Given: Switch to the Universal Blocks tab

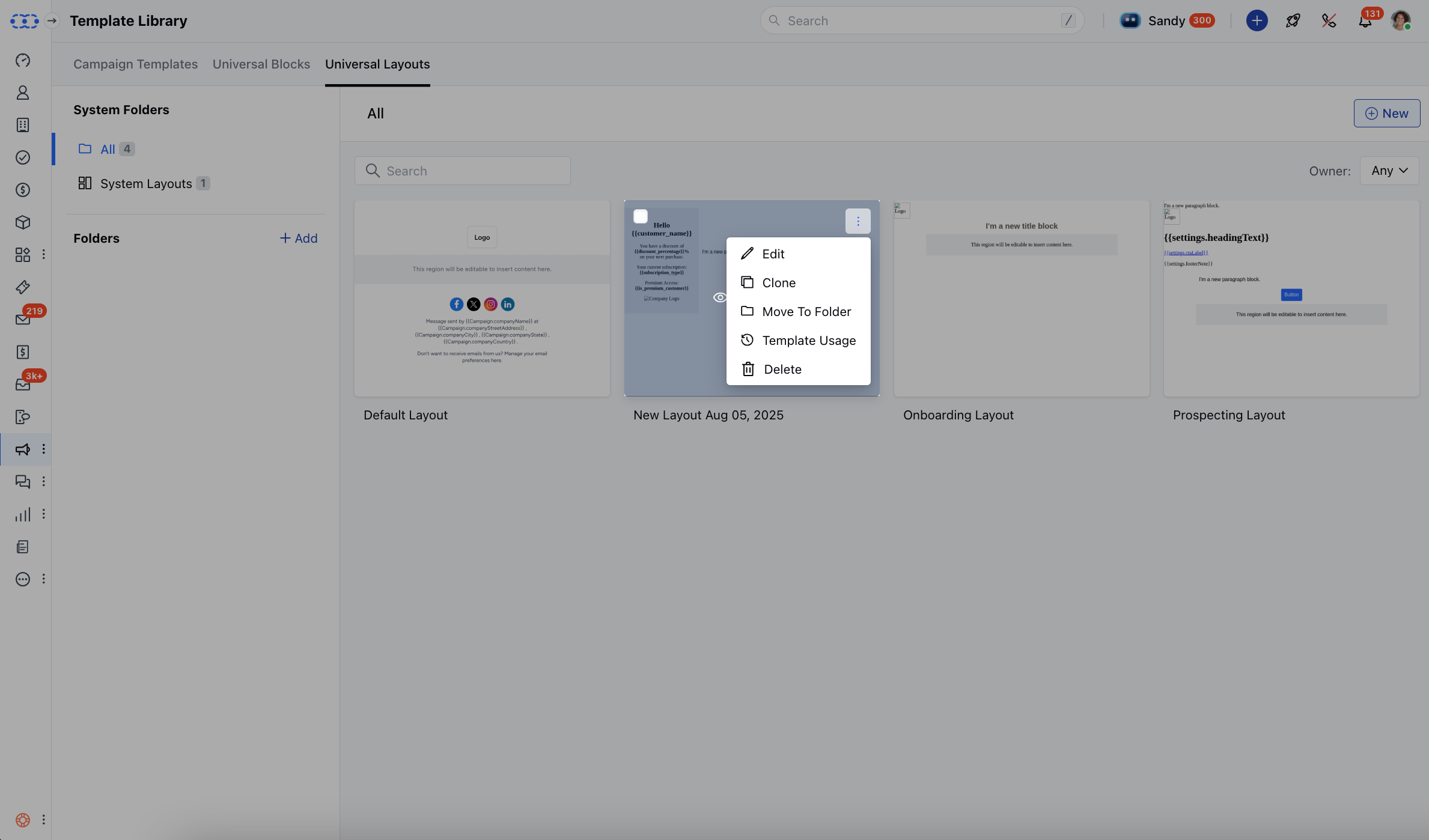Looking at the screenshot, I should click(x=261, y=64).
